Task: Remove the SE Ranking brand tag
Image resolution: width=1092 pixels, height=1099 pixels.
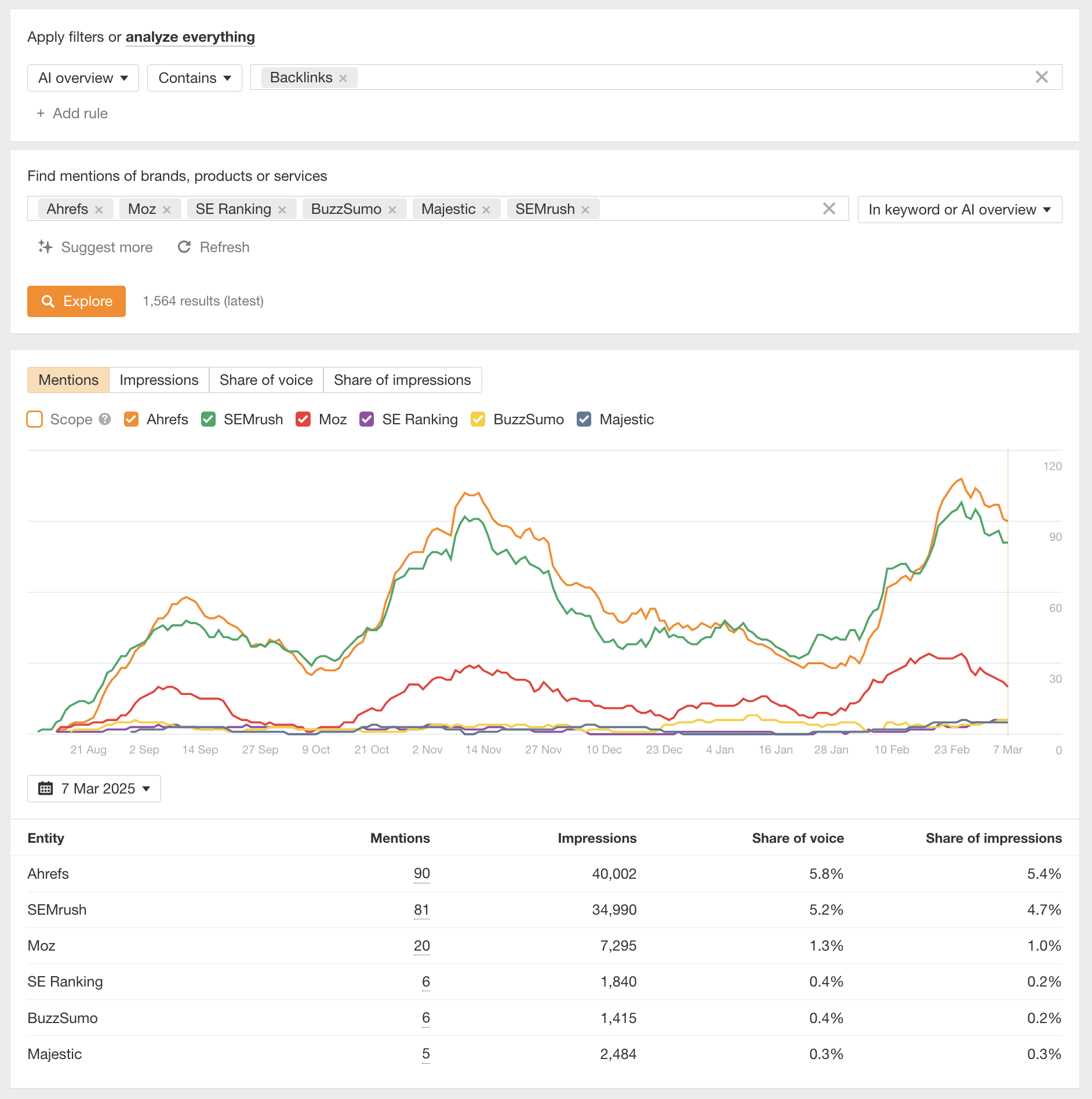Action: click(x=283, y=209)
